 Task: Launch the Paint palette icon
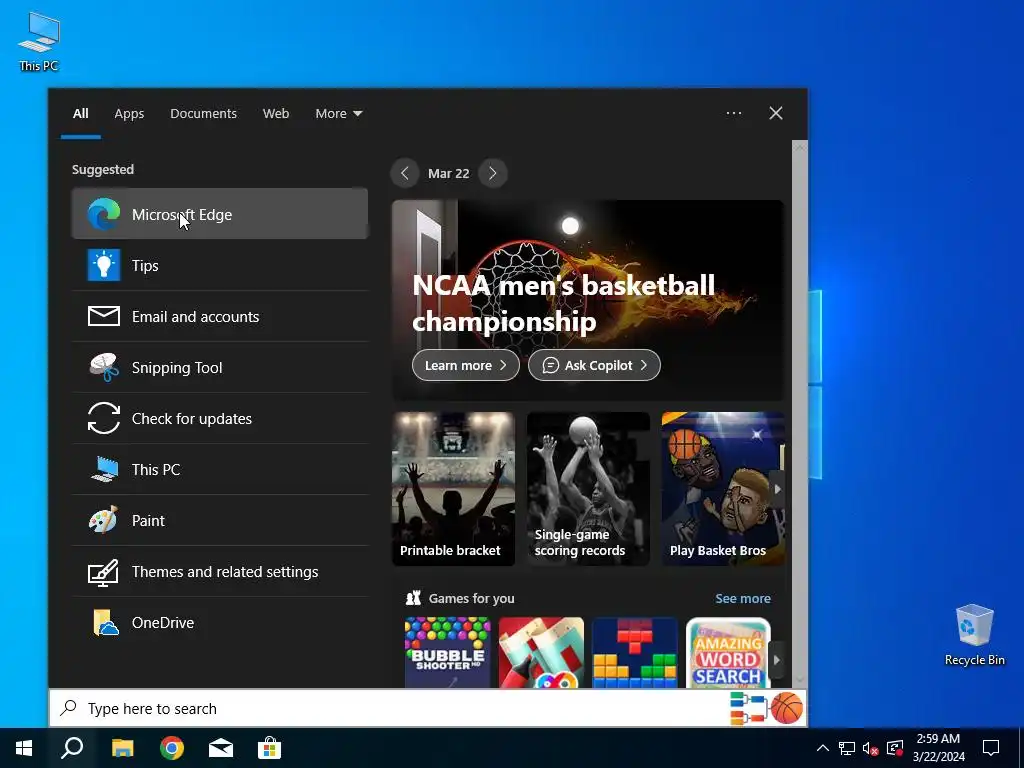pyautogui.click(x=104, y=520)
